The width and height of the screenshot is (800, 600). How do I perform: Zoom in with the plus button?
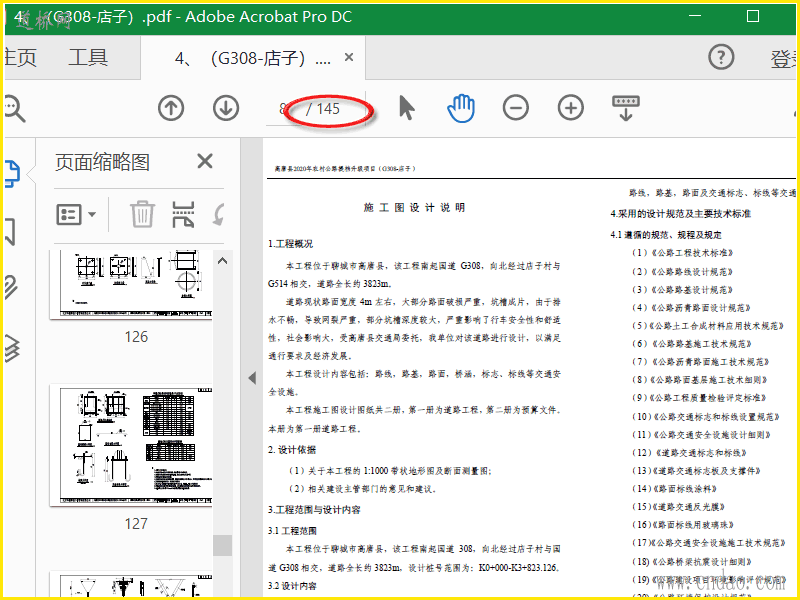(x=571, y=108)
